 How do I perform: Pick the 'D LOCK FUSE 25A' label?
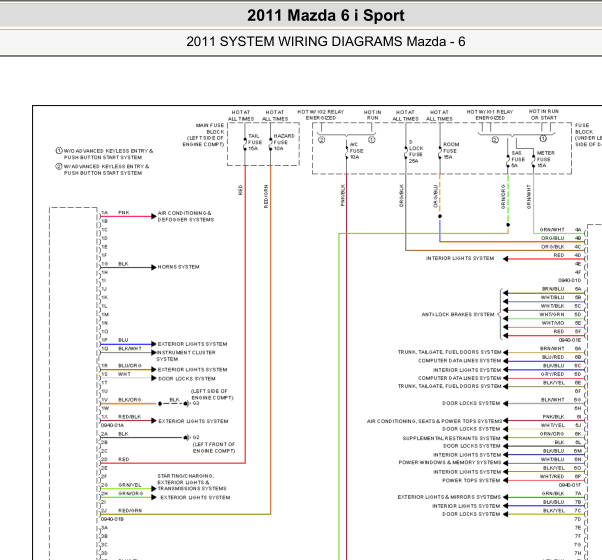click(416, 151)
